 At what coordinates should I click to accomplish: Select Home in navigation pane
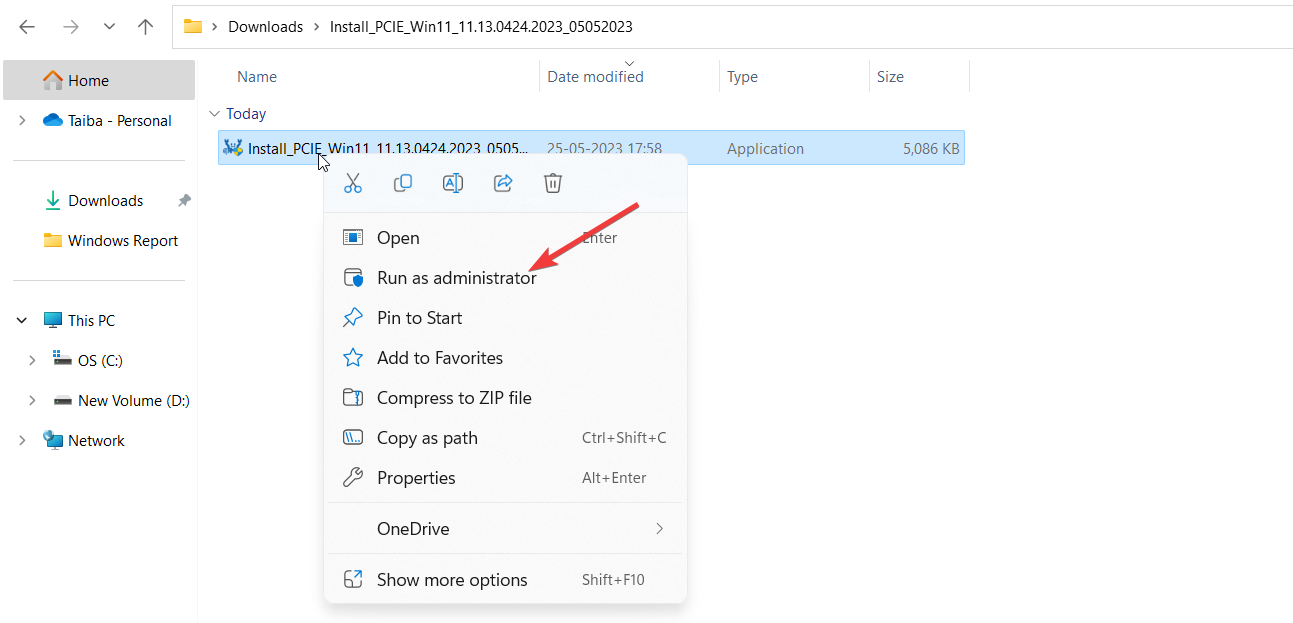99,80
